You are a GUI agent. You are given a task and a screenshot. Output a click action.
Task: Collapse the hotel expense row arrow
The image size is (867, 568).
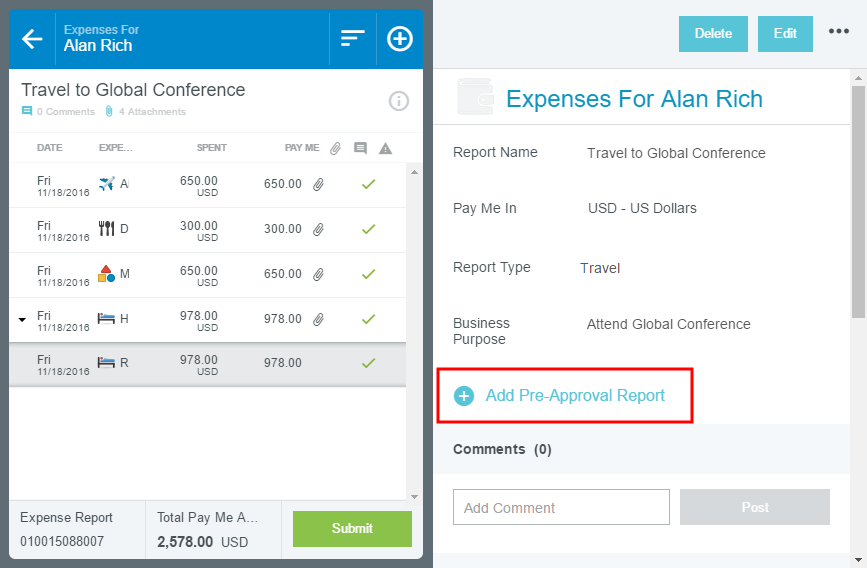point(22,320)
